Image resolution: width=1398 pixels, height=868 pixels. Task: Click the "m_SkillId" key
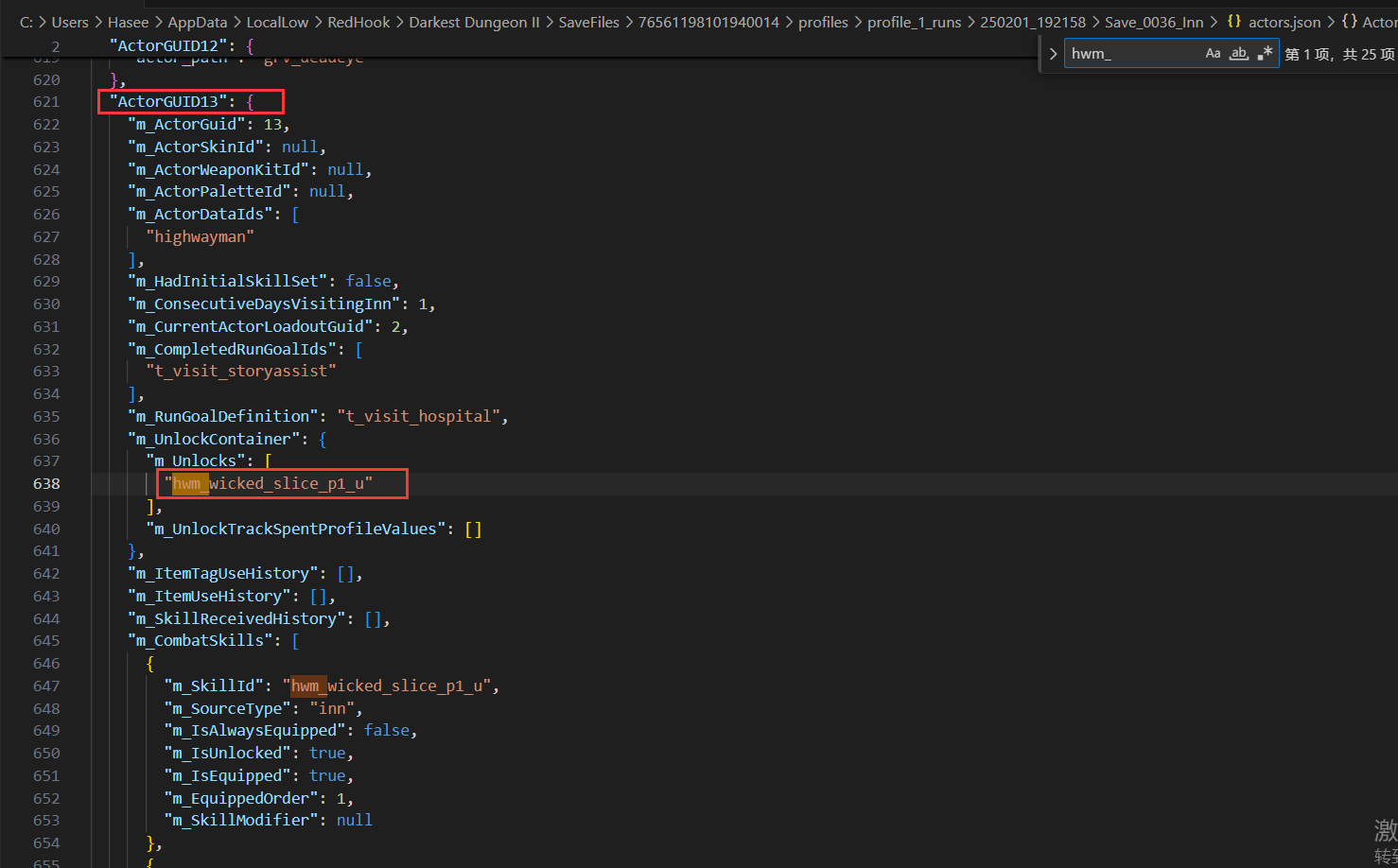(x=215, y=686)
